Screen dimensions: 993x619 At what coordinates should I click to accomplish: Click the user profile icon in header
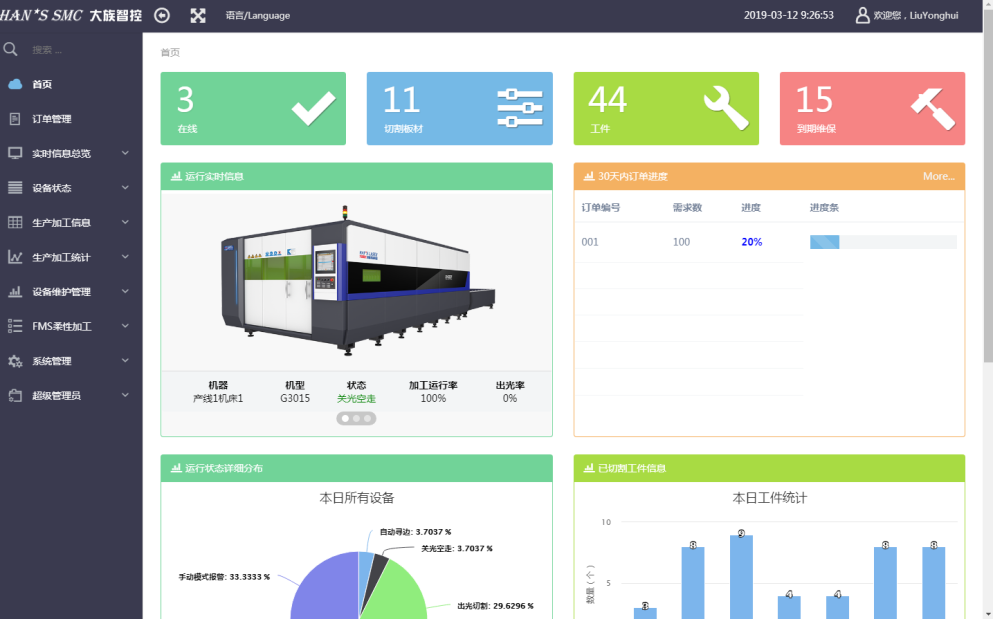(x=862, y=15)
